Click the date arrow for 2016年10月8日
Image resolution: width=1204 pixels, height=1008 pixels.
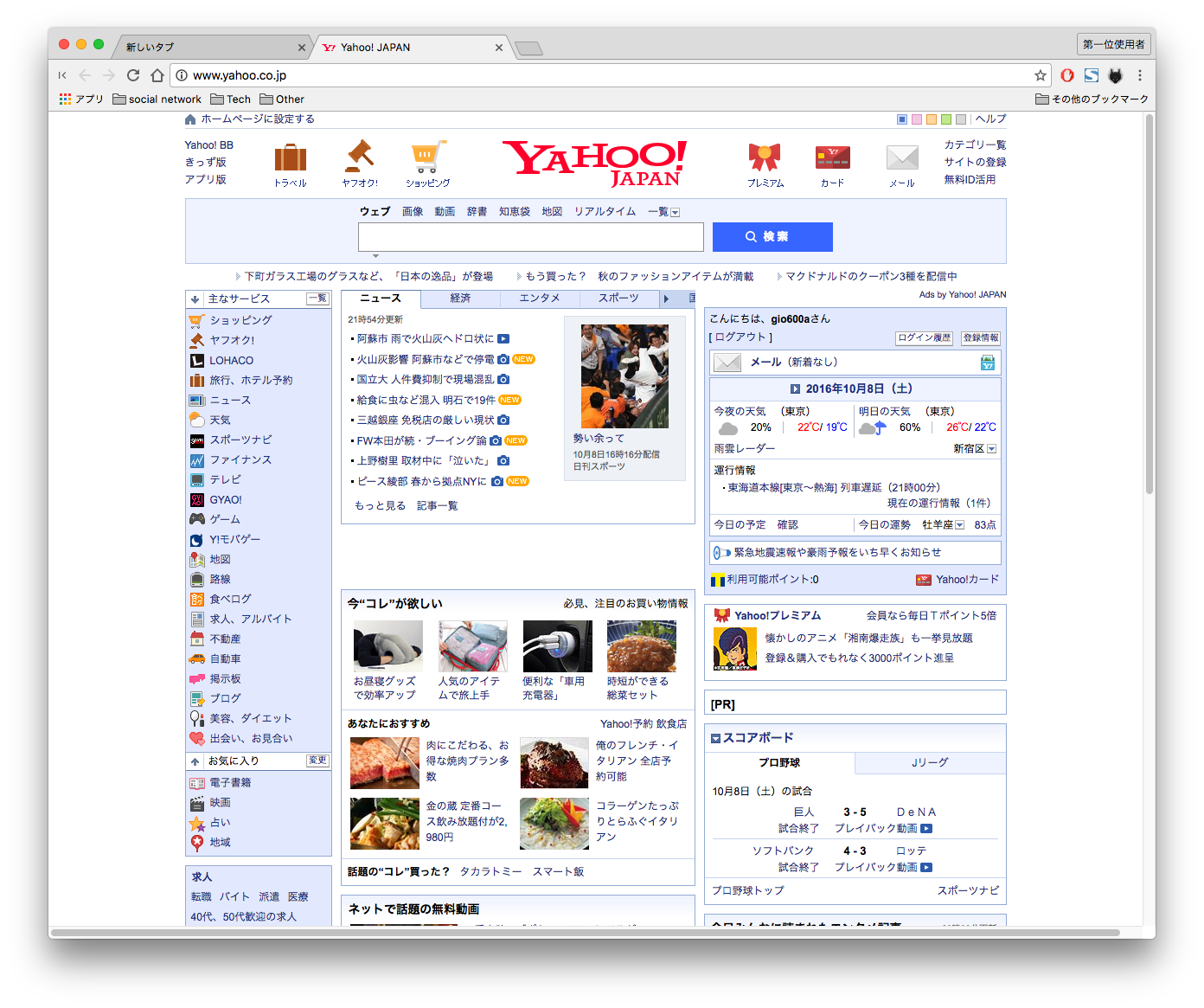point(795,389)
